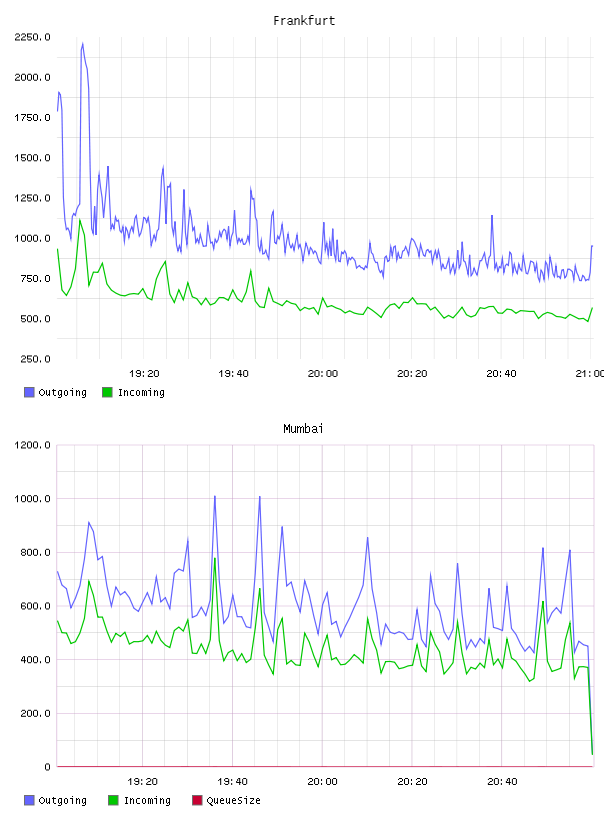Click the 20:40 time label on Frankfurt chart
The width and height of the screenshot is (608, 816).
pos(501,374)
